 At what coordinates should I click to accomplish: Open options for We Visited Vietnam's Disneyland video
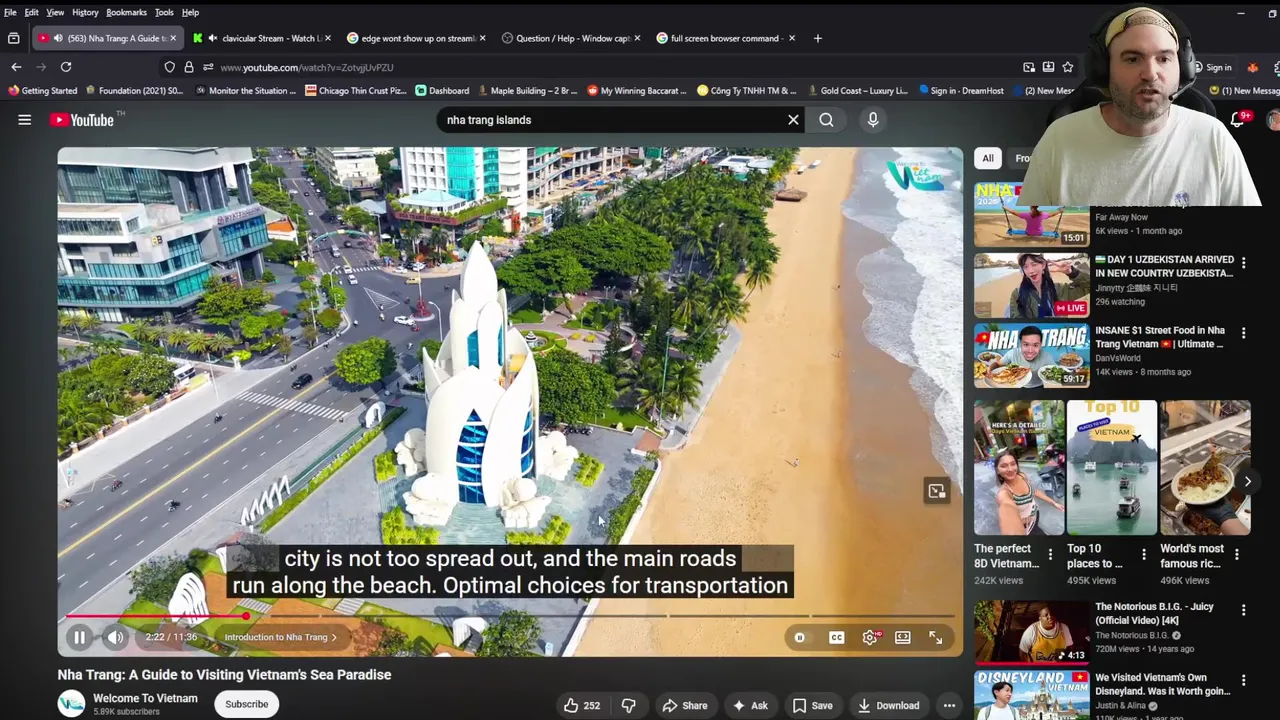point(1243,681)
